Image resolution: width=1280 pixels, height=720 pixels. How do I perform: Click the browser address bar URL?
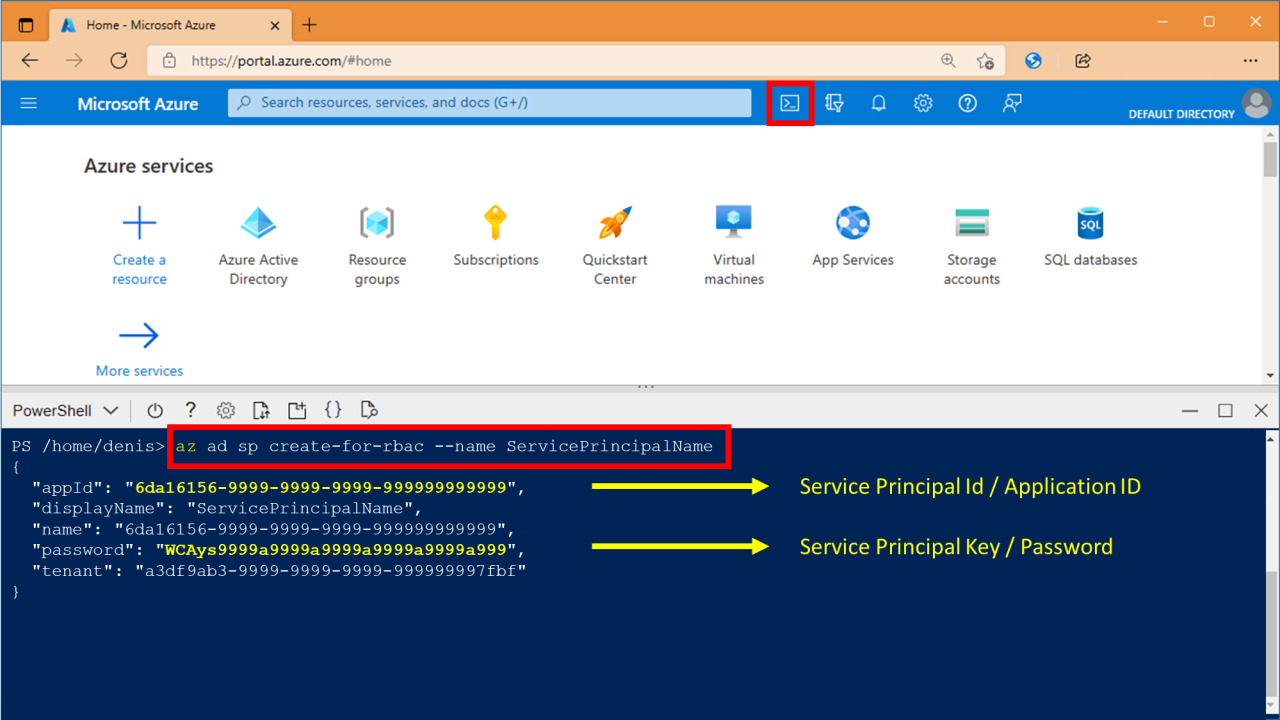291,61
